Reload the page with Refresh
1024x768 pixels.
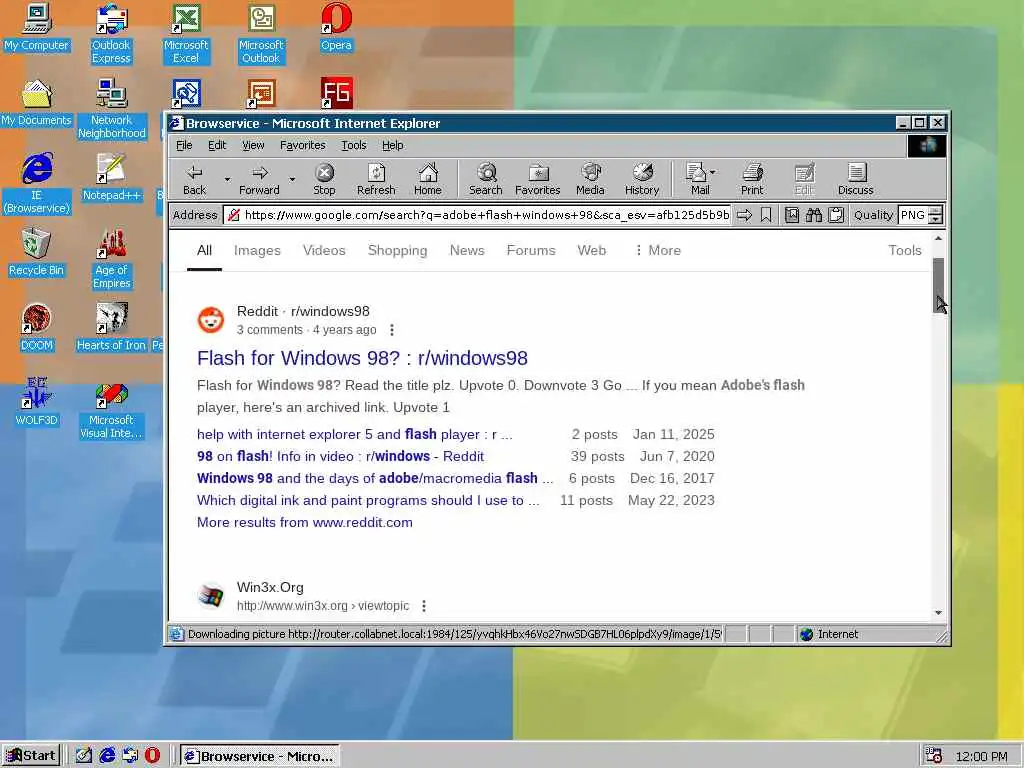point(376,180)
